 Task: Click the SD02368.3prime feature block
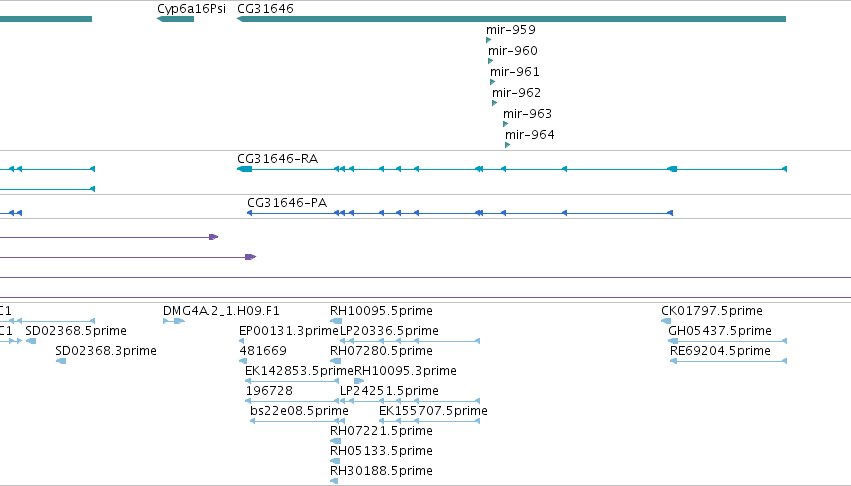coord(61,361)
